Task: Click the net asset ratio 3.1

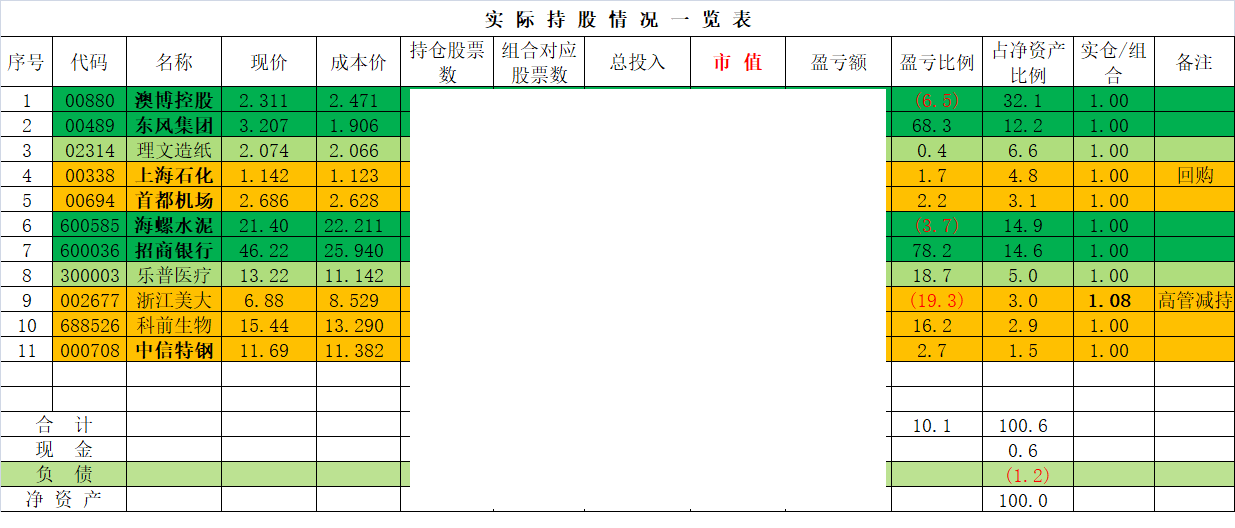Action: (x=1028, y=201)
